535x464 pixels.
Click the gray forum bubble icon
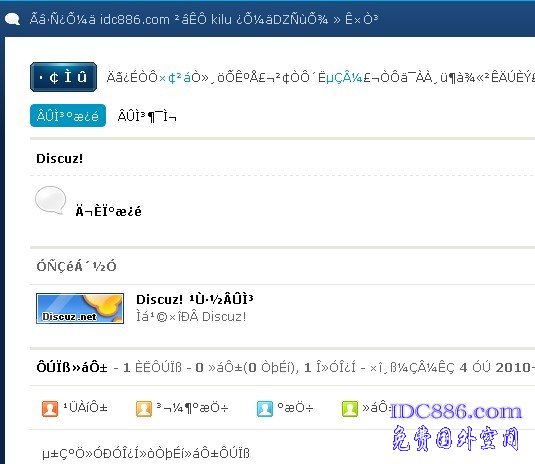coord(50,200)
